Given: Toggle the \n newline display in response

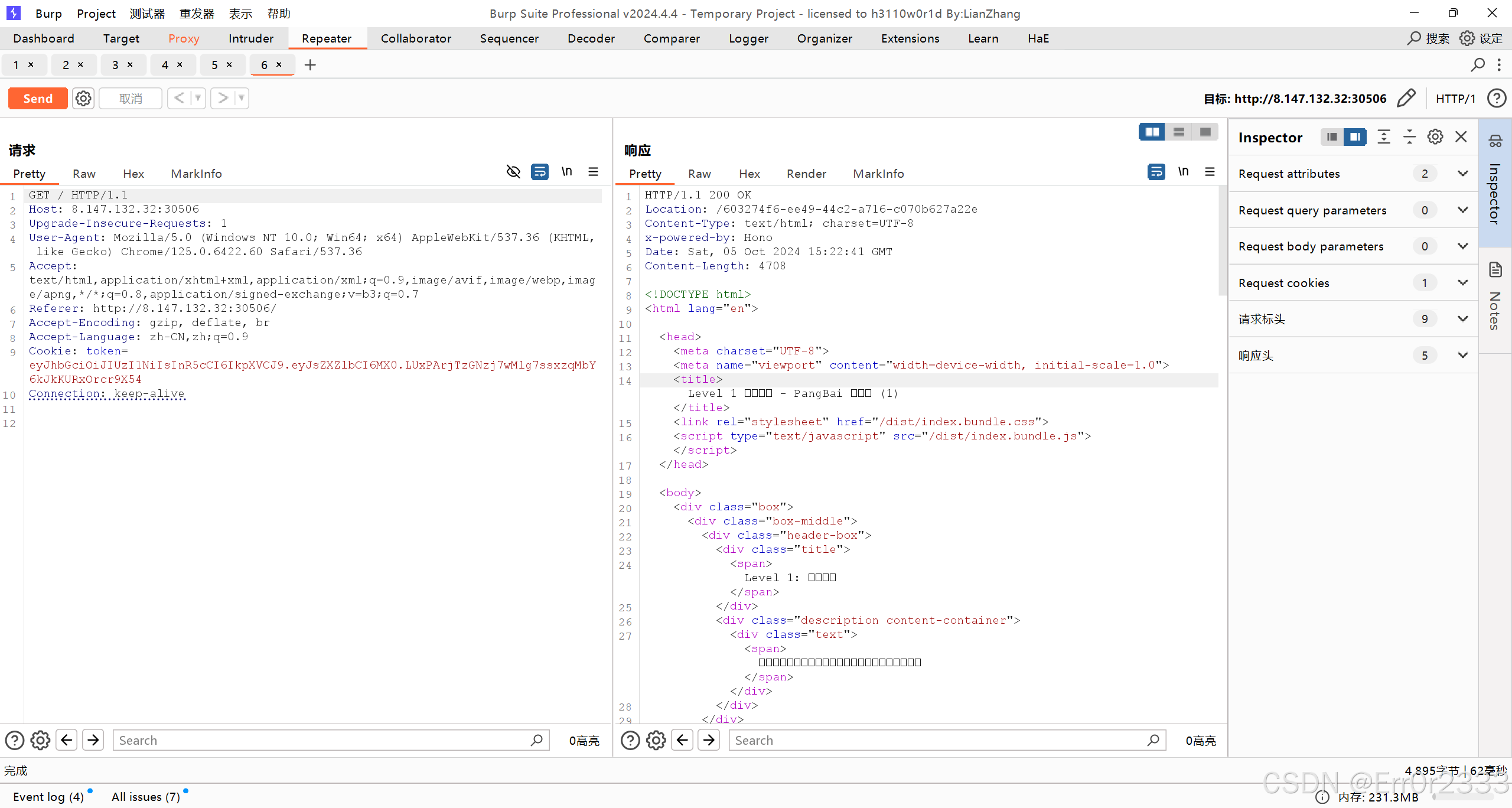Looking at the screenshot, I should tap(1183, 172).
